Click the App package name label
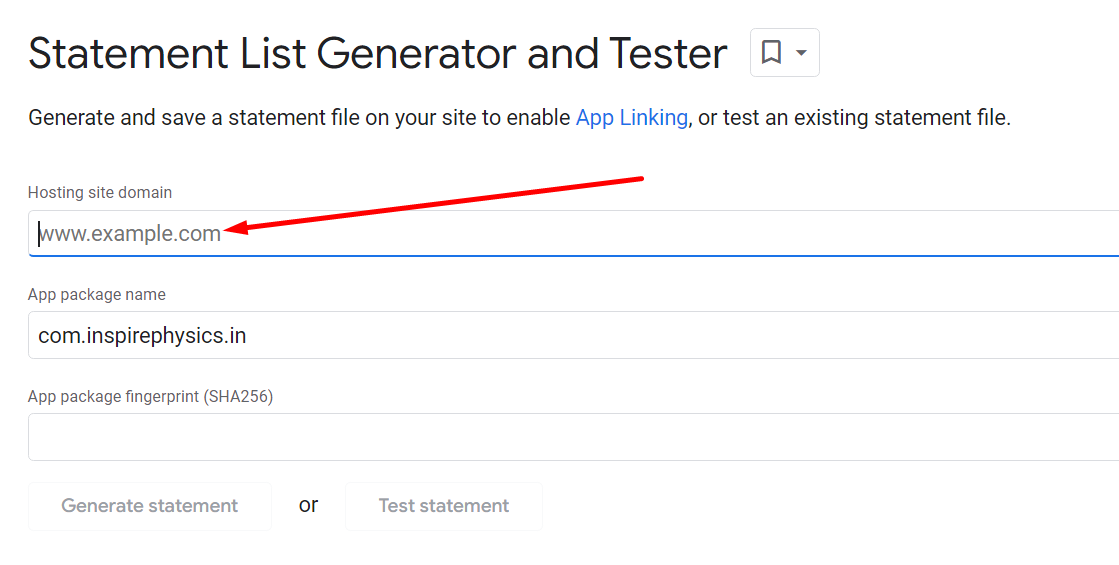 tap(96, 295)
